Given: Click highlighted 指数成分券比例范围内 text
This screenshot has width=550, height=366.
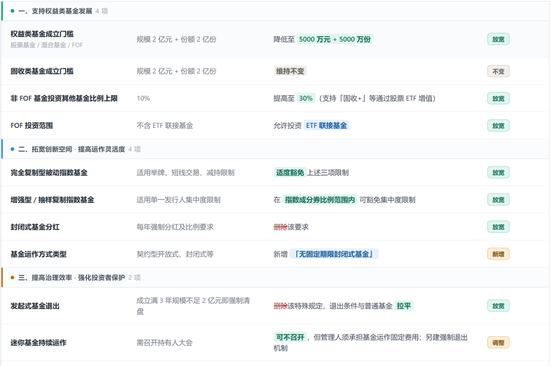Looking at the screenshot, I should click(320, 200).
